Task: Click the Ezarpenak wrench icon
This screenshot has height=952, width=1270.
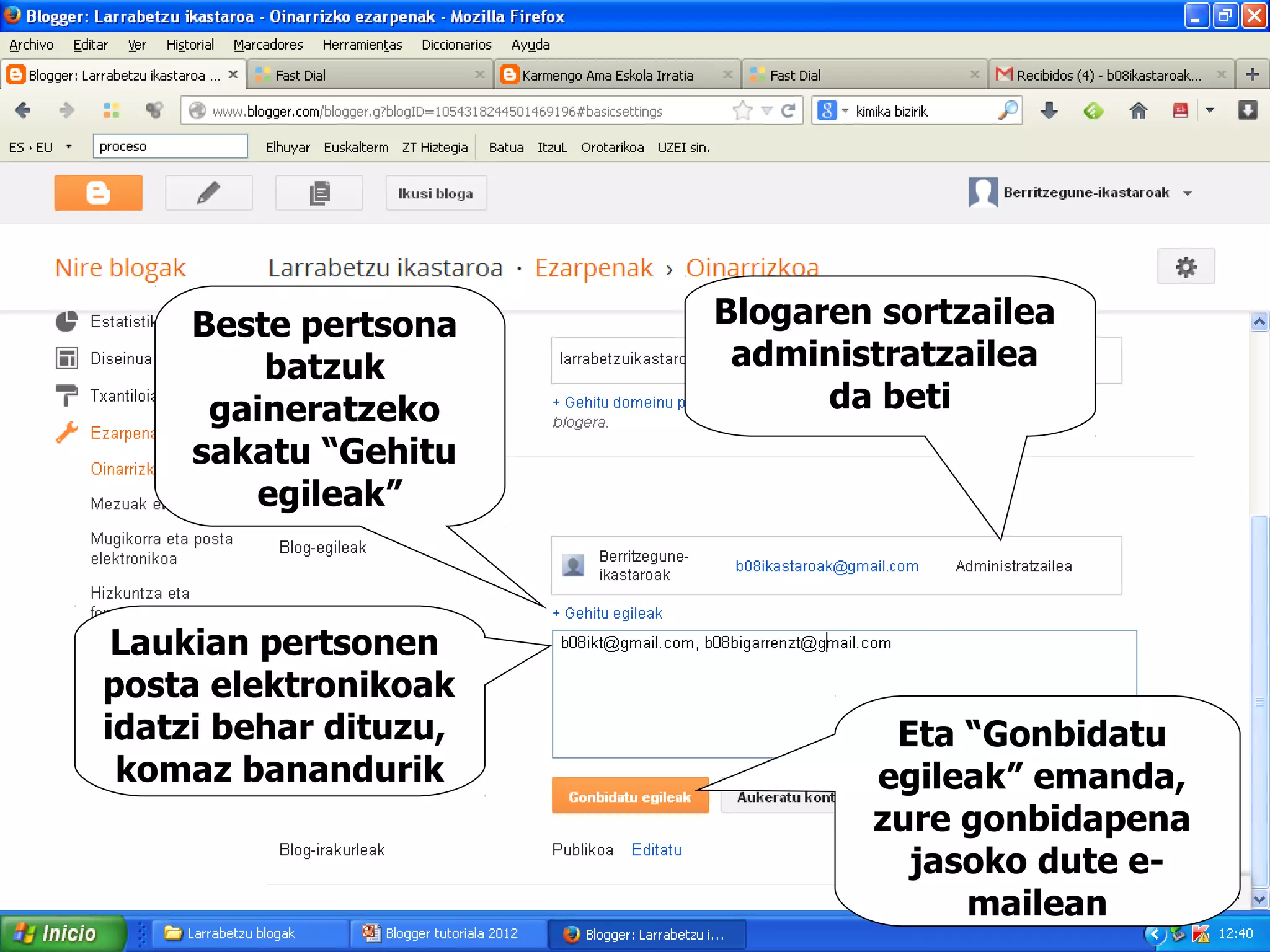Action: pos(66,432)
